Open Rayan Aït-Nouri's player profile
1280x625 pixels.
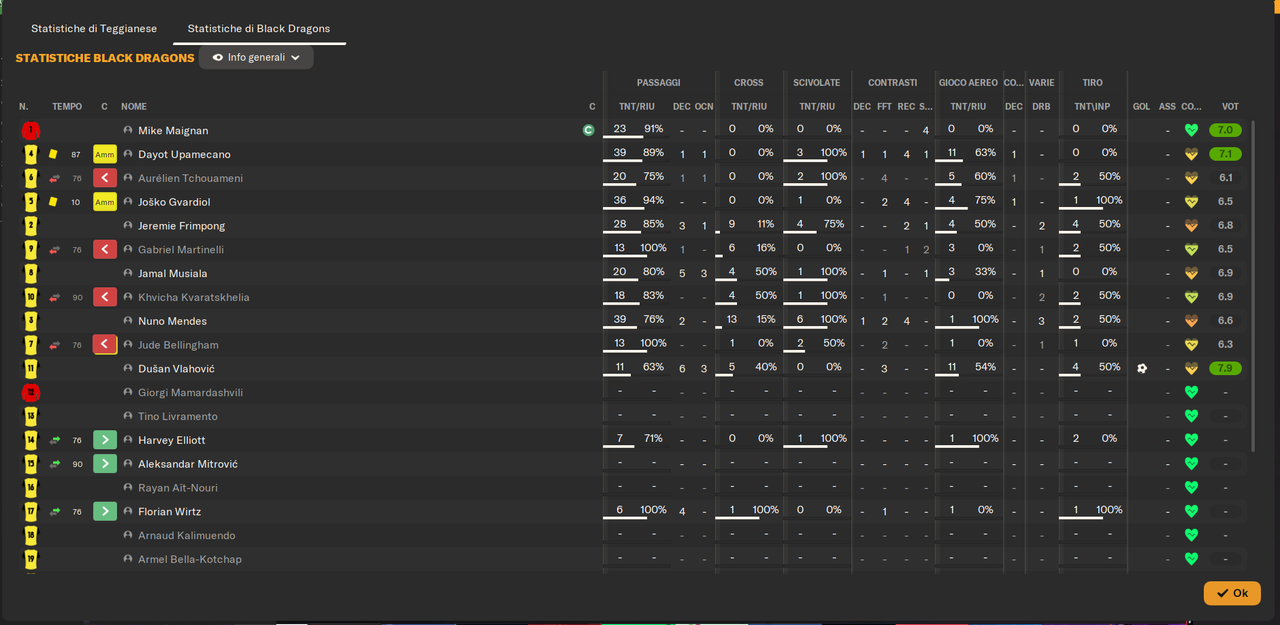click(178, 488)
